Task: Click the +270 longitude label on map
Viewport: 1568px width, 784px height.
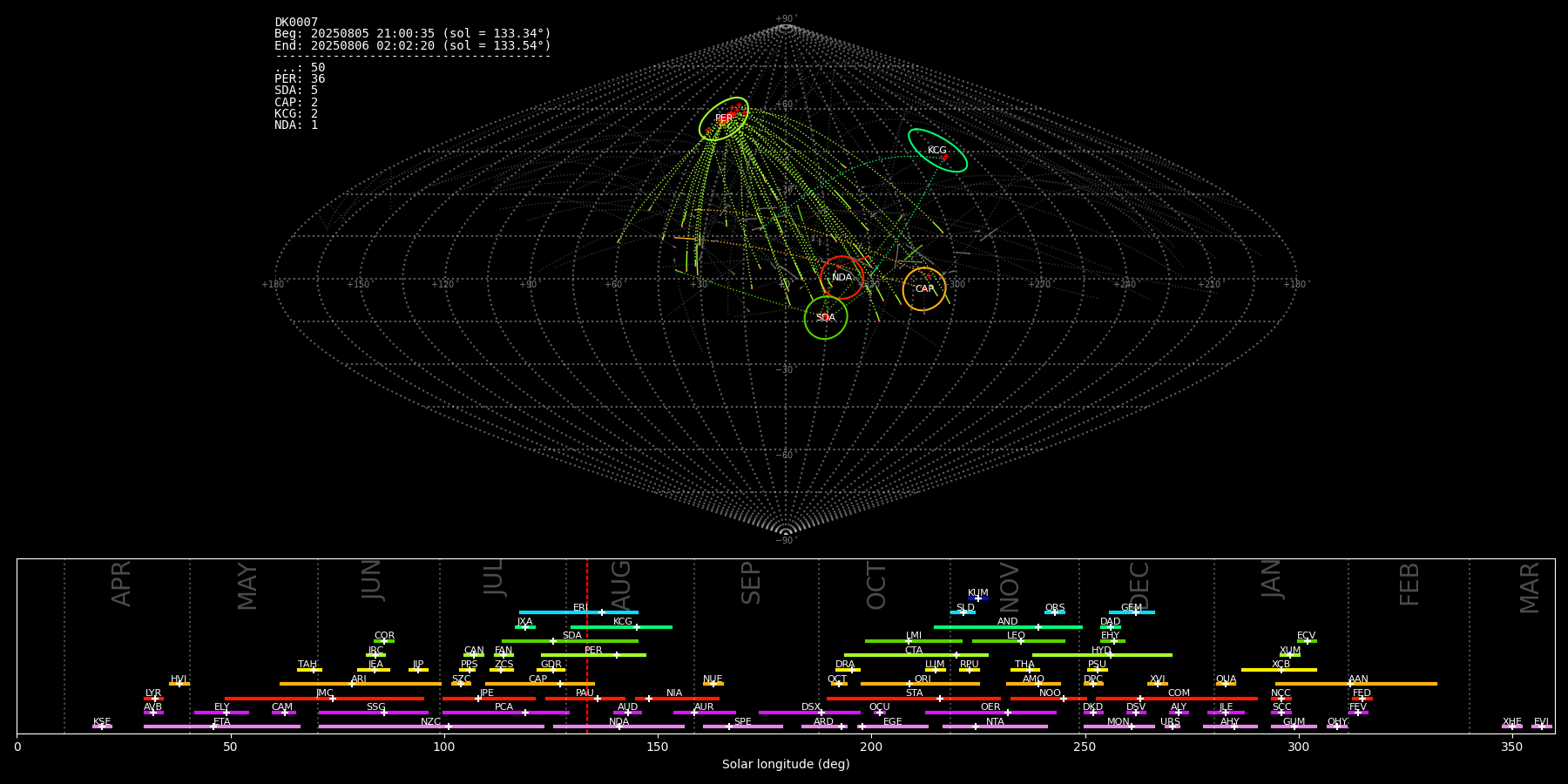Action: coord(1039,285)
